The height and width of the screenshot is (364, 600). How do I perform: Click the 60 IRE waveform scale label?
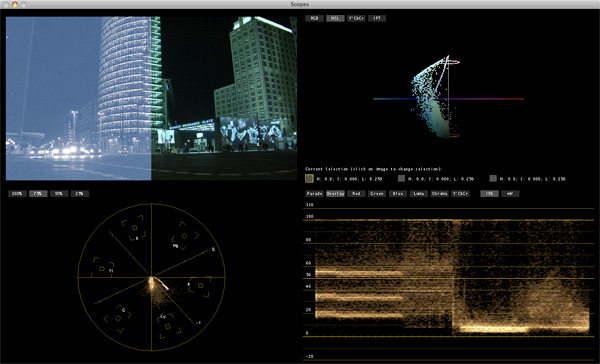308,263
